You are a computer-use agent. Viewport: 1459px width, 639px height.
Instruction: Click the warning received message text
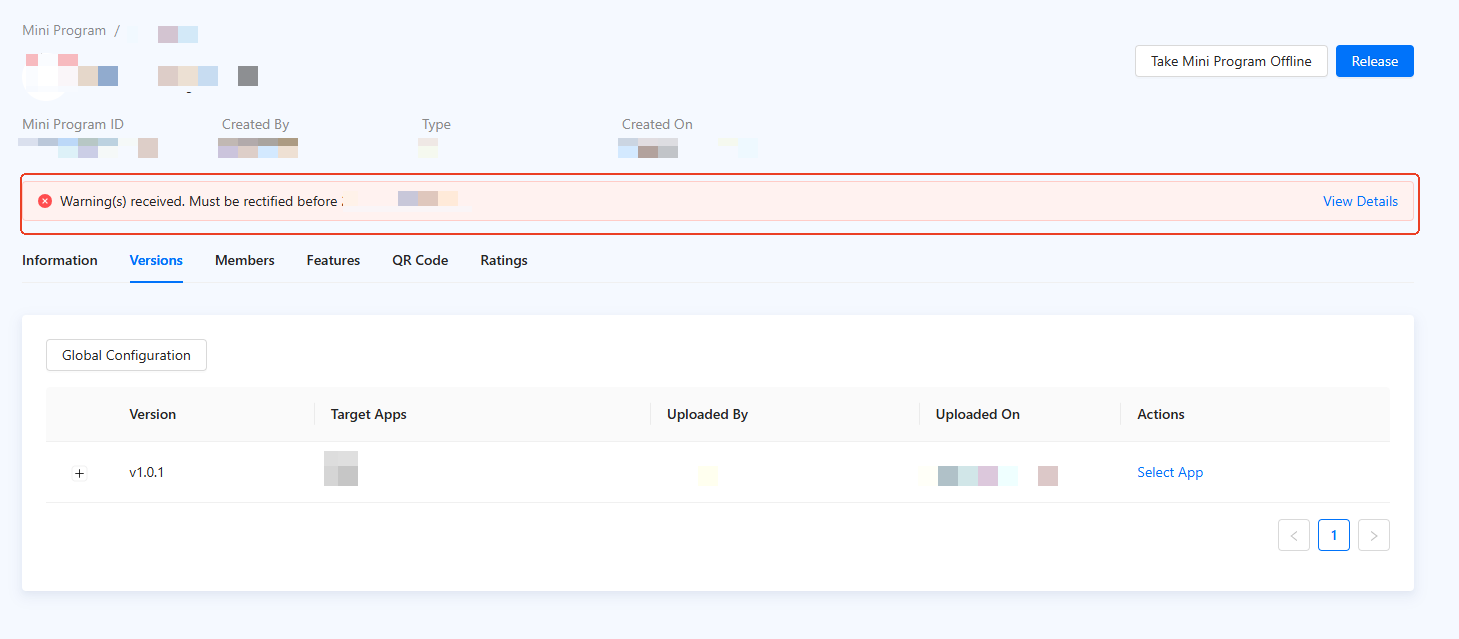(x=198, y=201)
